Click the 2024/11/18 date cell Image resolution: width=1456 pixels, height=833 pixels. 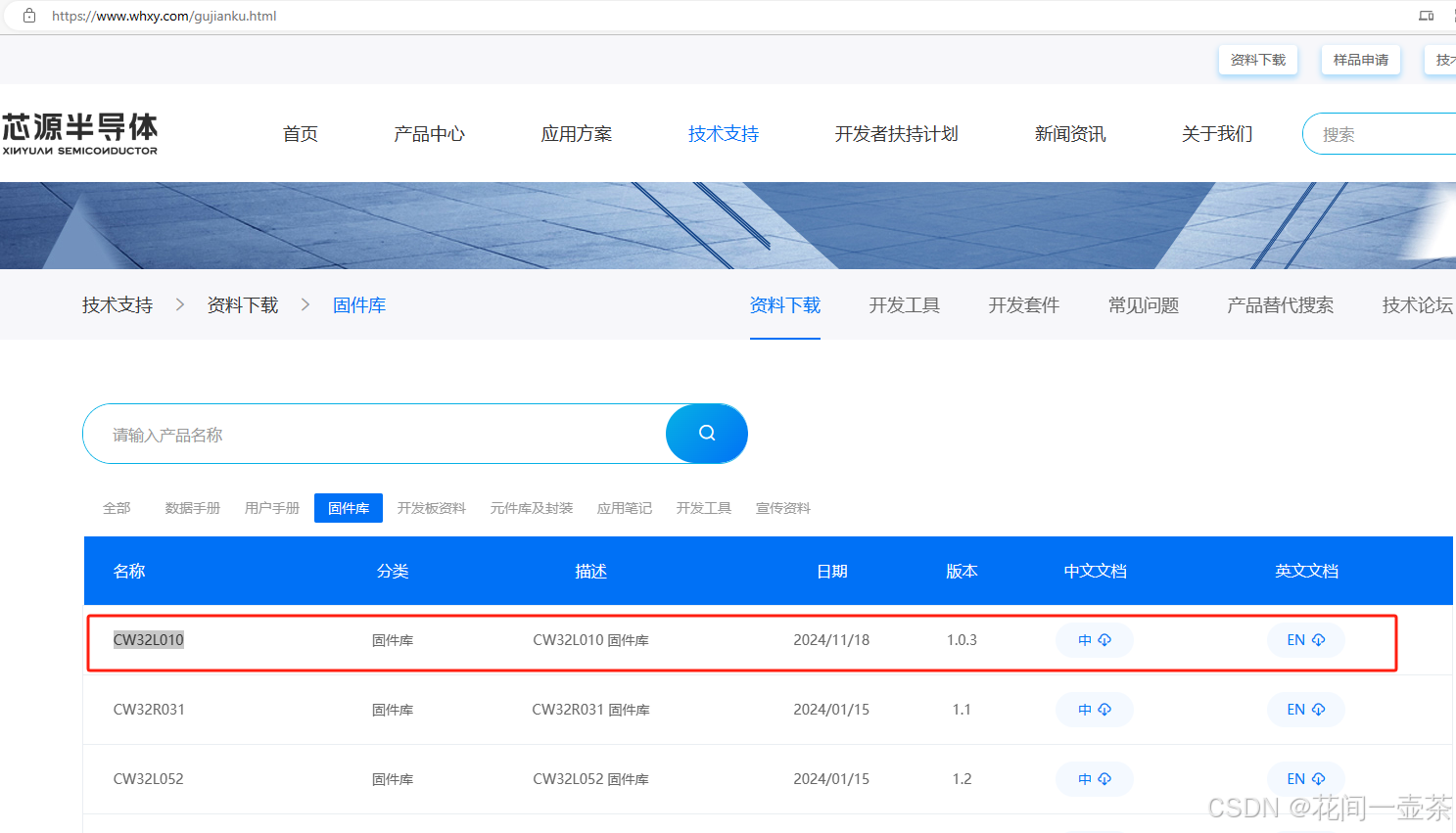point(831,640)
